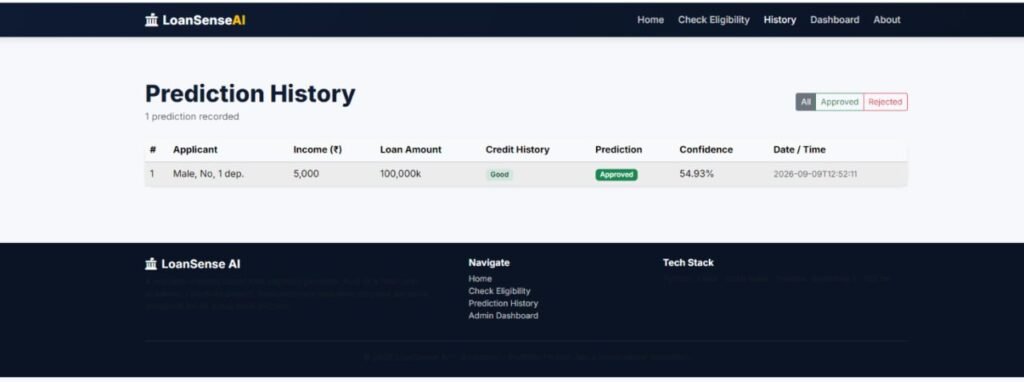Click the Good credit history badge
The width and height of the screenshot is (1024, 382).
click(500, 175)
